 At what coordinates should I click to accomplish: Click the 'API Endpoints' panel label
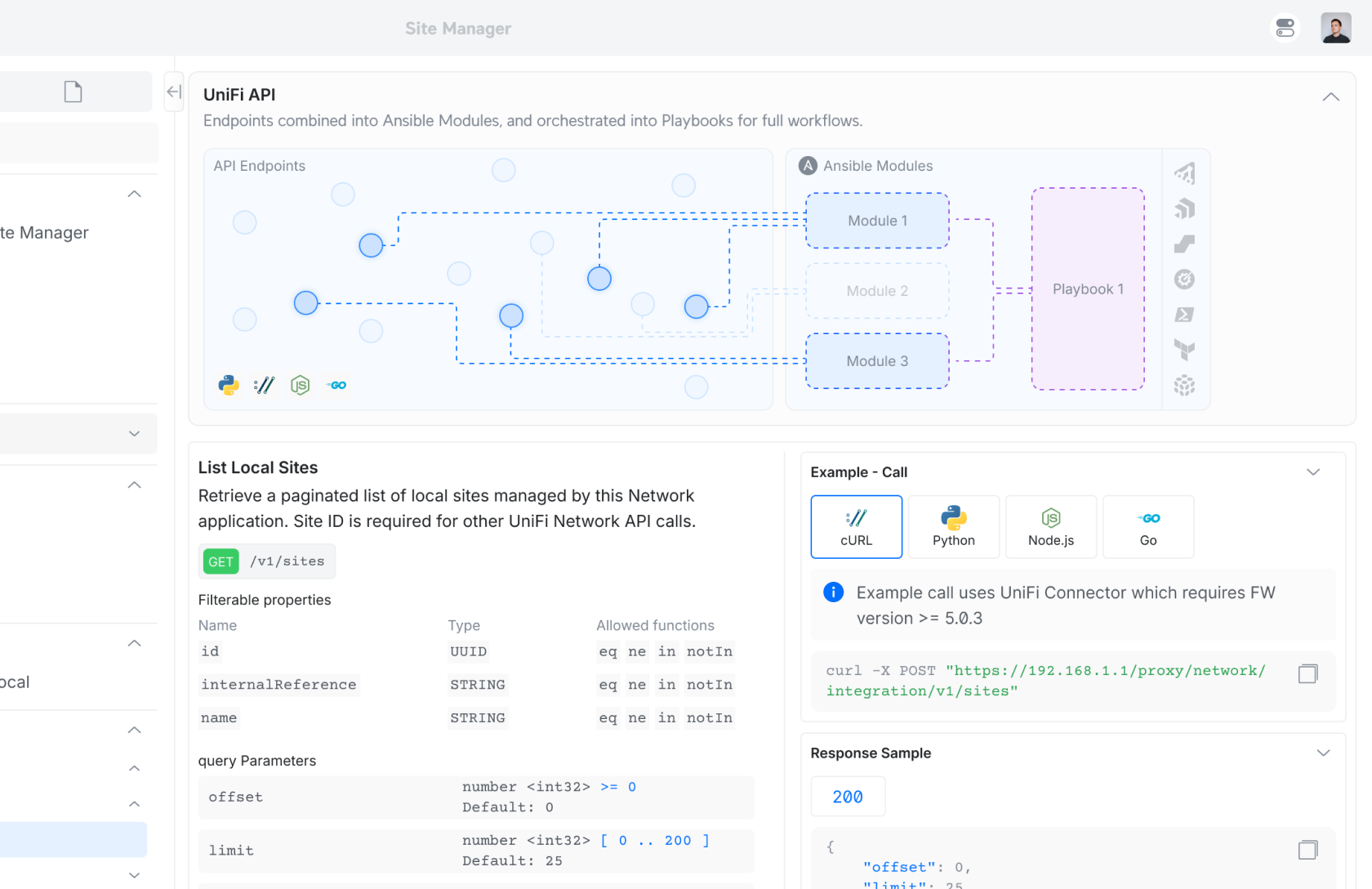click(260, 166)
